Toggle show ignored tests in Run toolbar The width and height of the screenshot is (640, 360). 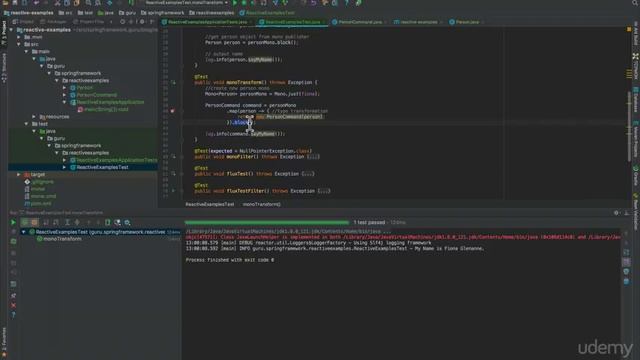coord(34,222)
